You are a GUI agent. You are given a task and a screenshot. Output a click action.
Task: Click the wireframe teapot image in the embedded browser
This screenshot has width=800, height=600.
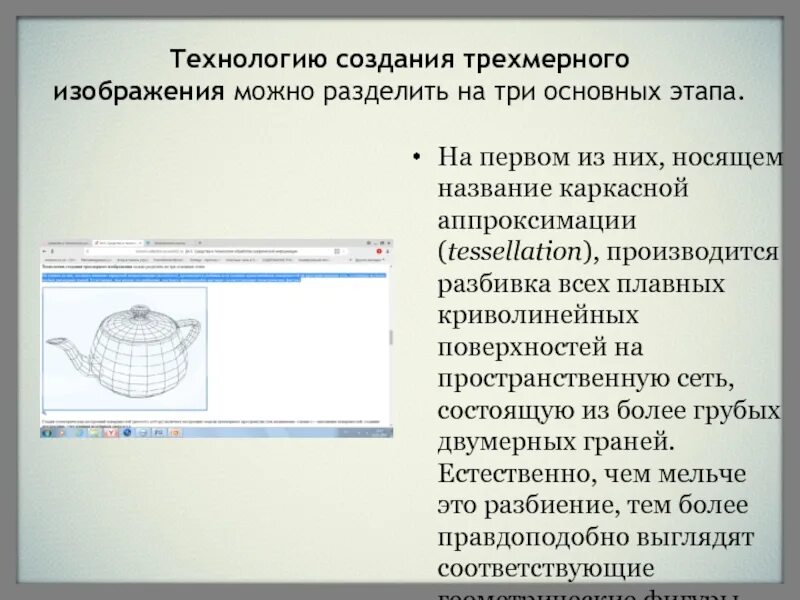tap(125, 348)
